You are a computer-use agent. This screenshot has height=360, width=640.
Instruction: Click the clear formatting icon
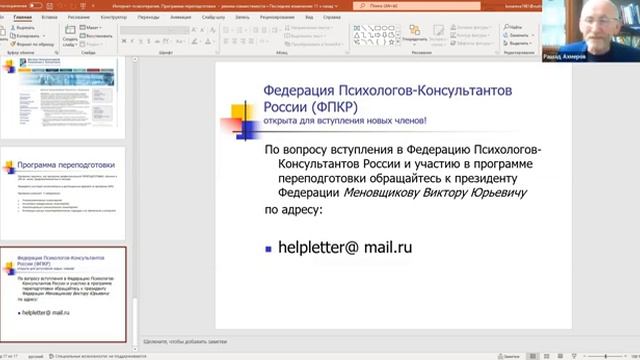213,30
